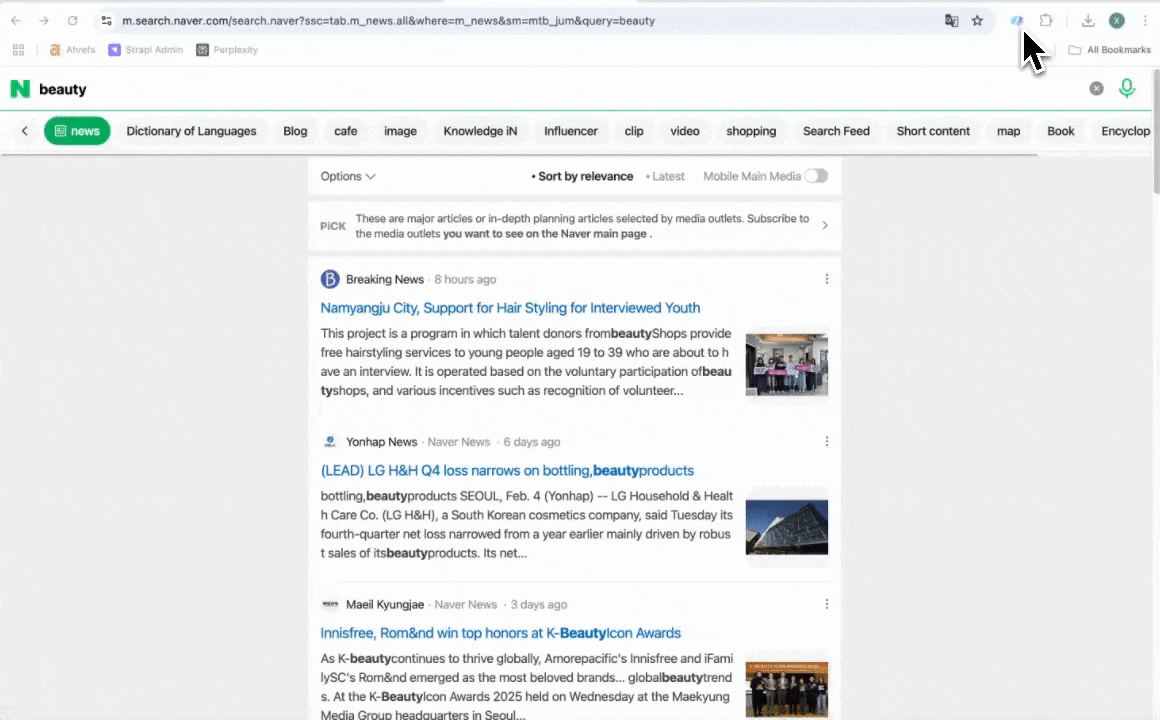The height and width of the screenshot is (720, 1160).
Task: Switch to the shopping tab
Action: 751,131
